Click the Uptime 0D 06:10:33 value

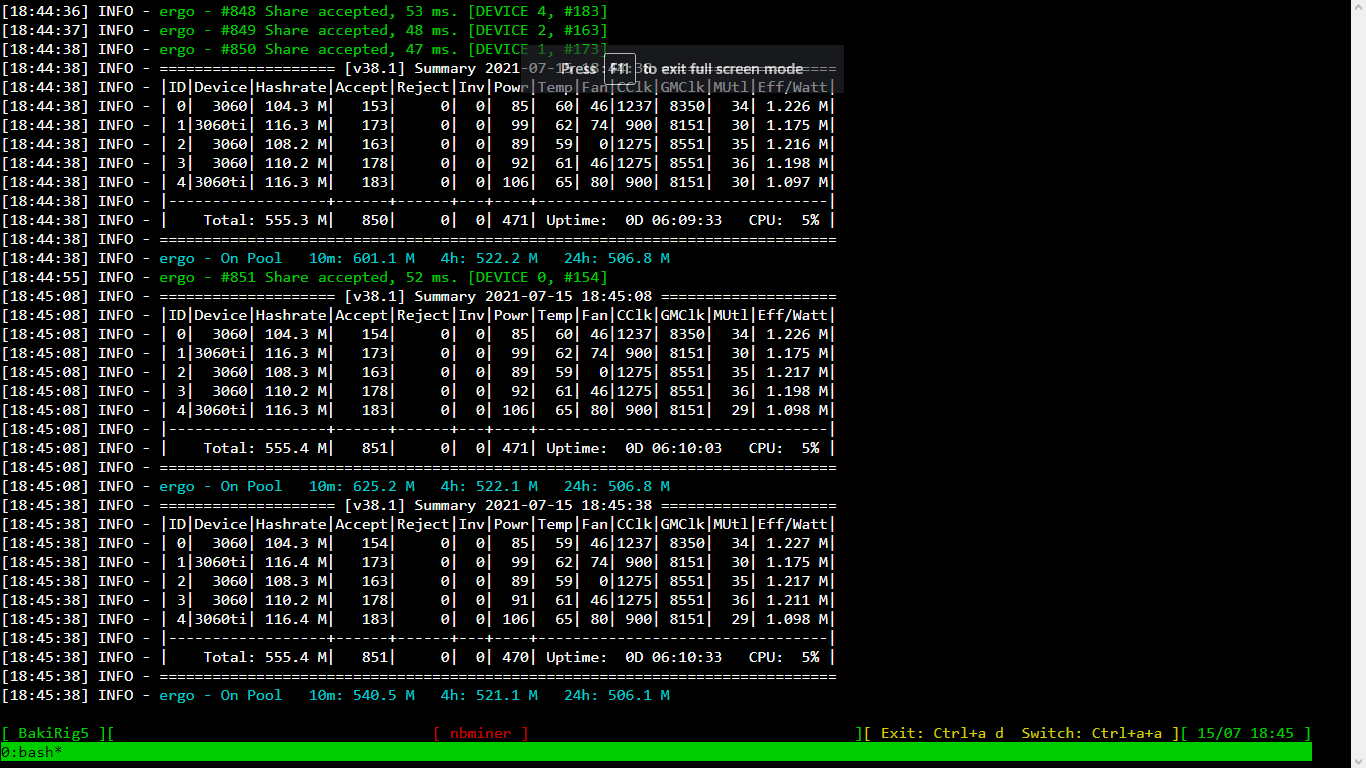[x=673, y=657]
